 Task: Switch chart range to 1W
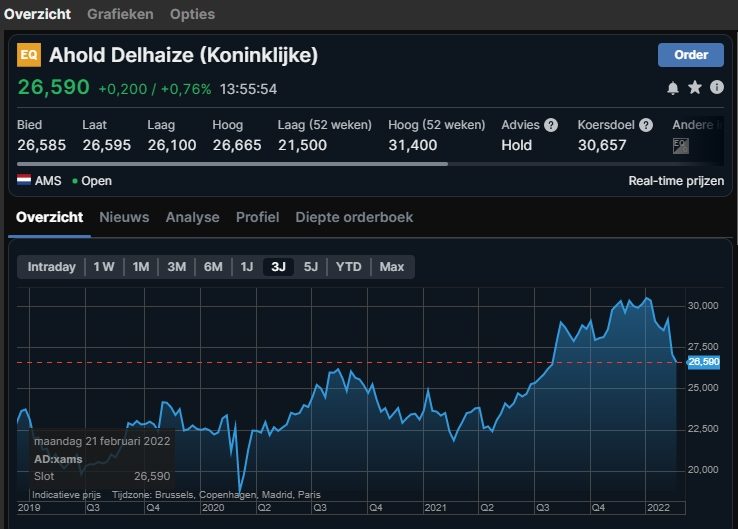[104, 267]
